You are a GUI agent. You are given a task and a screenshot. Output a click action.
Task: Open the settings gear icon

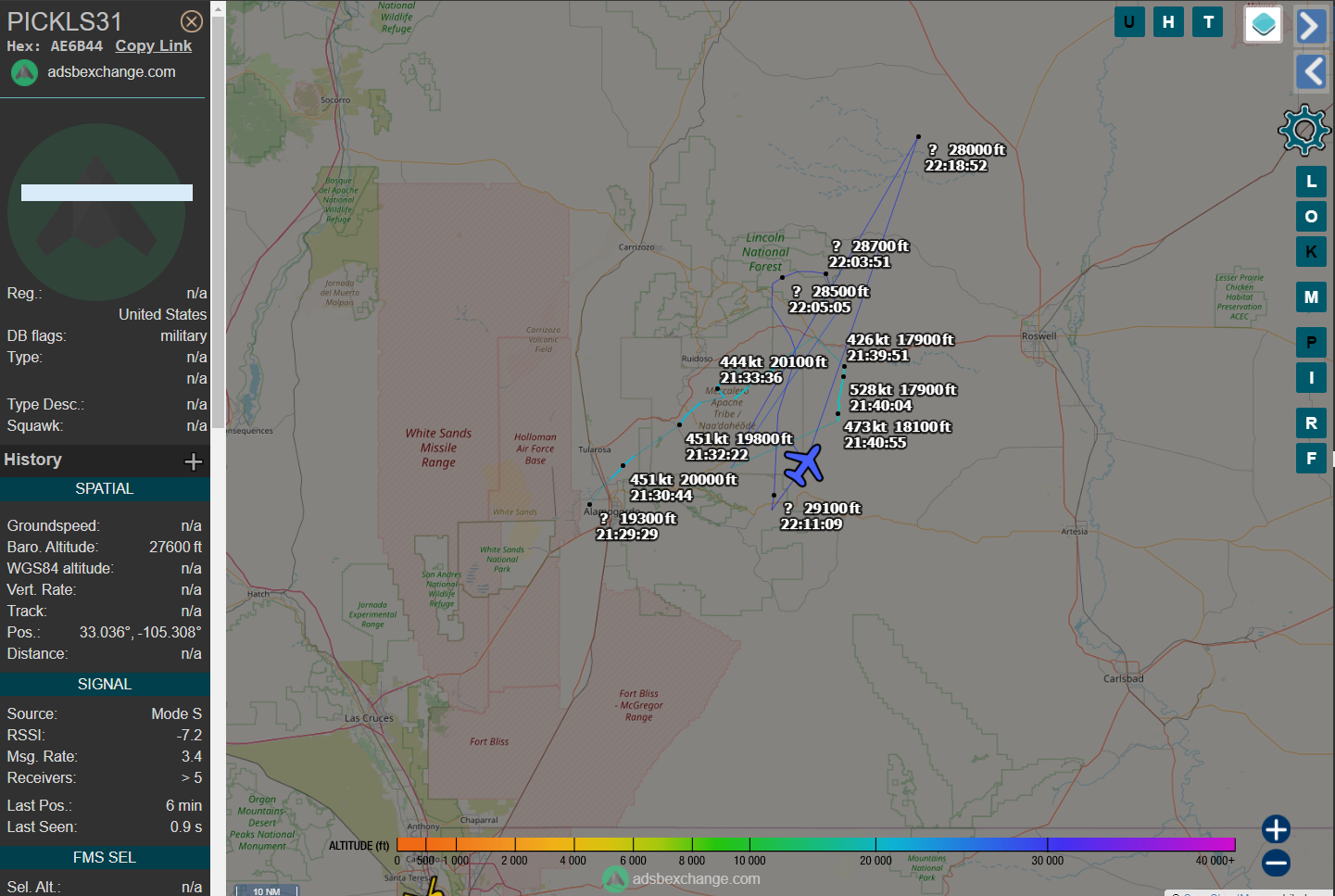pyautogui.click(x=1304, y=130)
